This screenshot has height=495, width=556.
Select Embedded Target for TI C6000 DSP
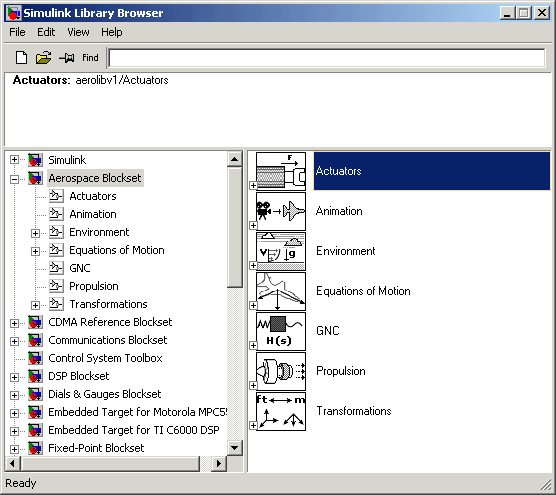coord(134,430)
